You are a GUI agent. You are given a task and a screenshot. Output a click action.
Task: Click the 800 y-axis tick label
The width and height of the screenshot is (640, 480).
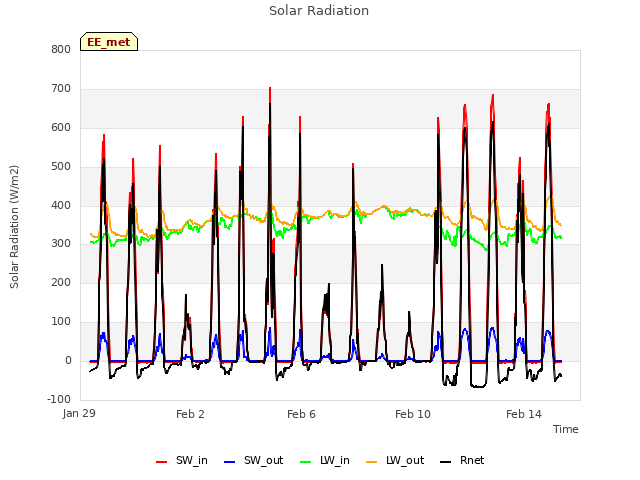click(x=61, y=50)
